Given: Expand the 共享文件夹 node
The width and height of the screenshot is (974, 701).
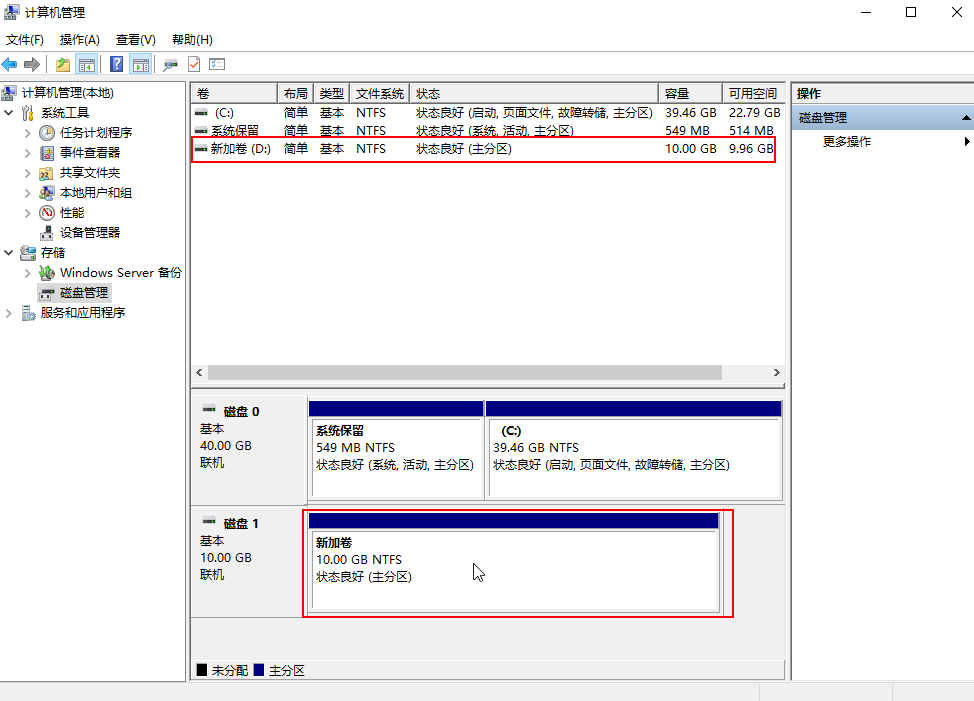Looking at the screenshot, I should coord(27,173).
